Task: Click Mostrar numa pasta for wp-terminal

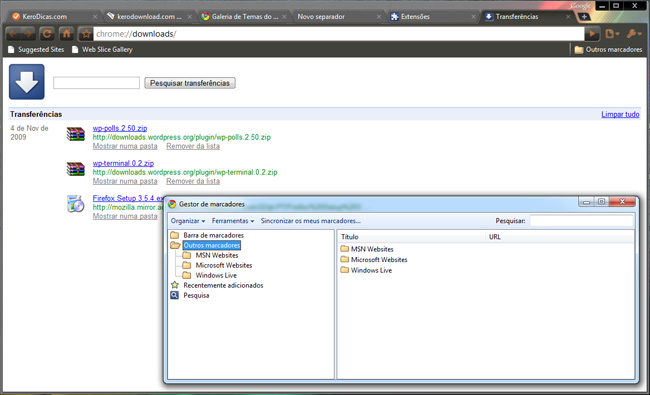Action: (x=125, y=181)
